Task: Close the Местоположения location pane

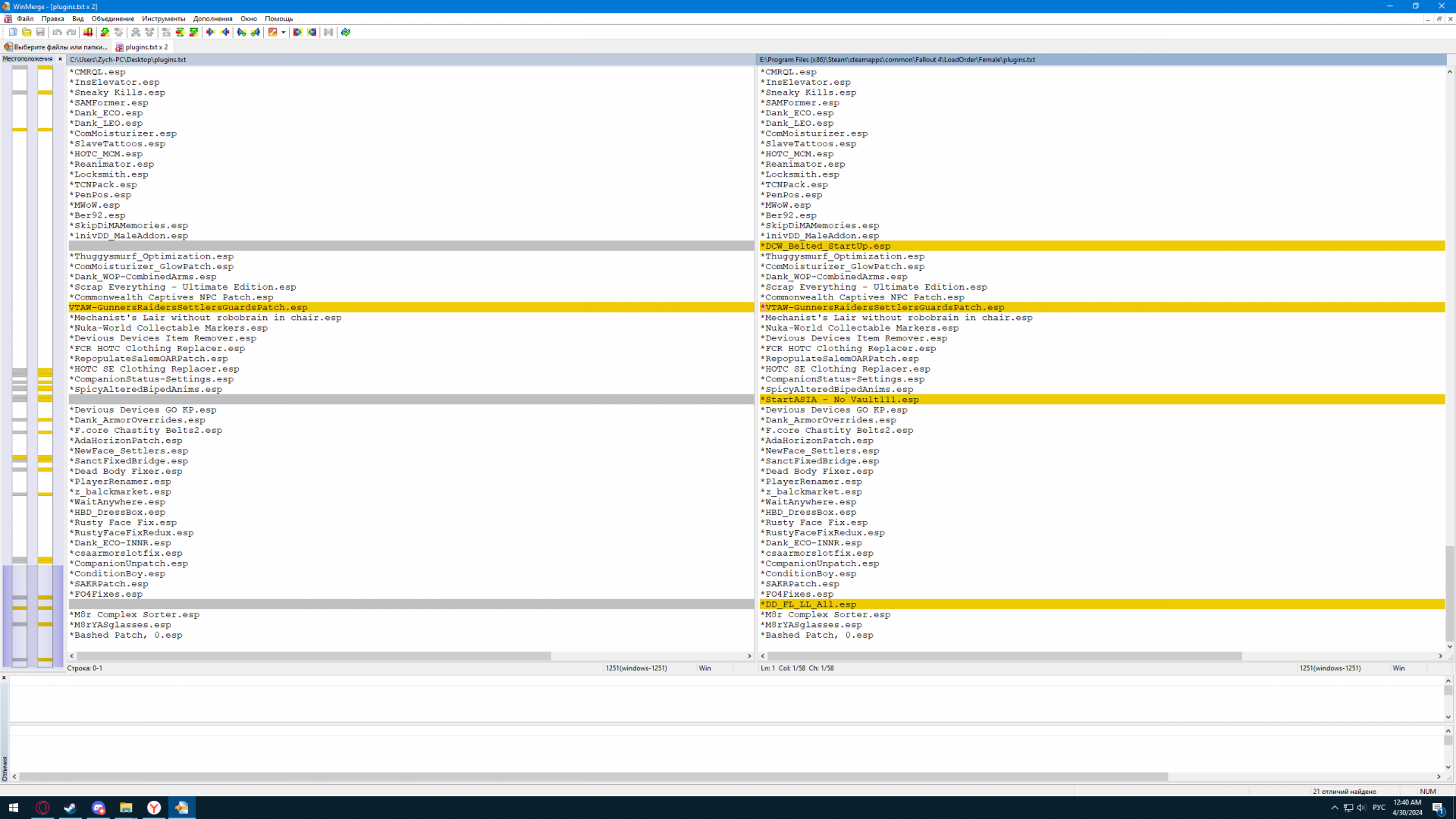Action: 60,59
